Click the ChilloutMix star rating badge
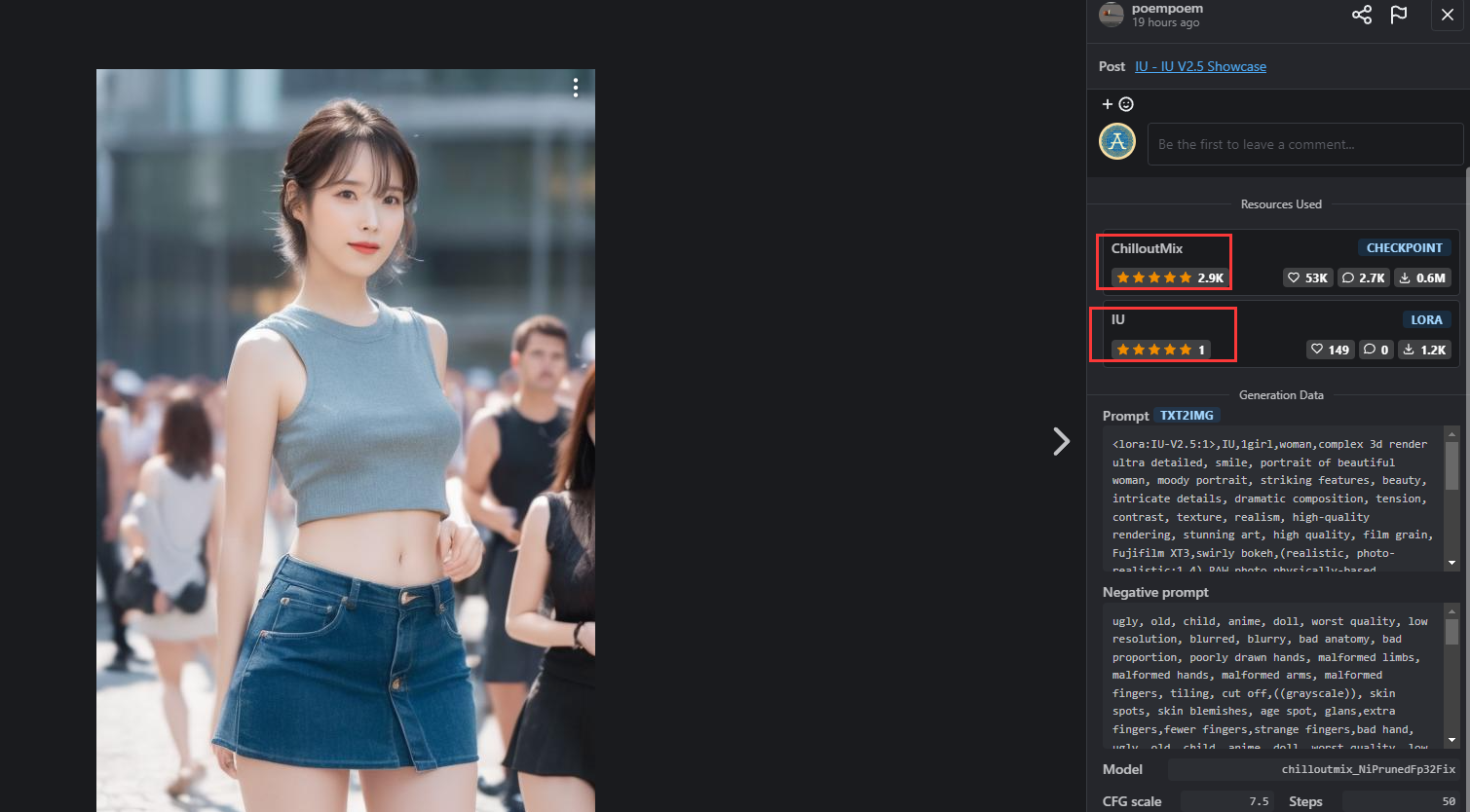This screenshot has height=812, width=1470. (1169, 277)
